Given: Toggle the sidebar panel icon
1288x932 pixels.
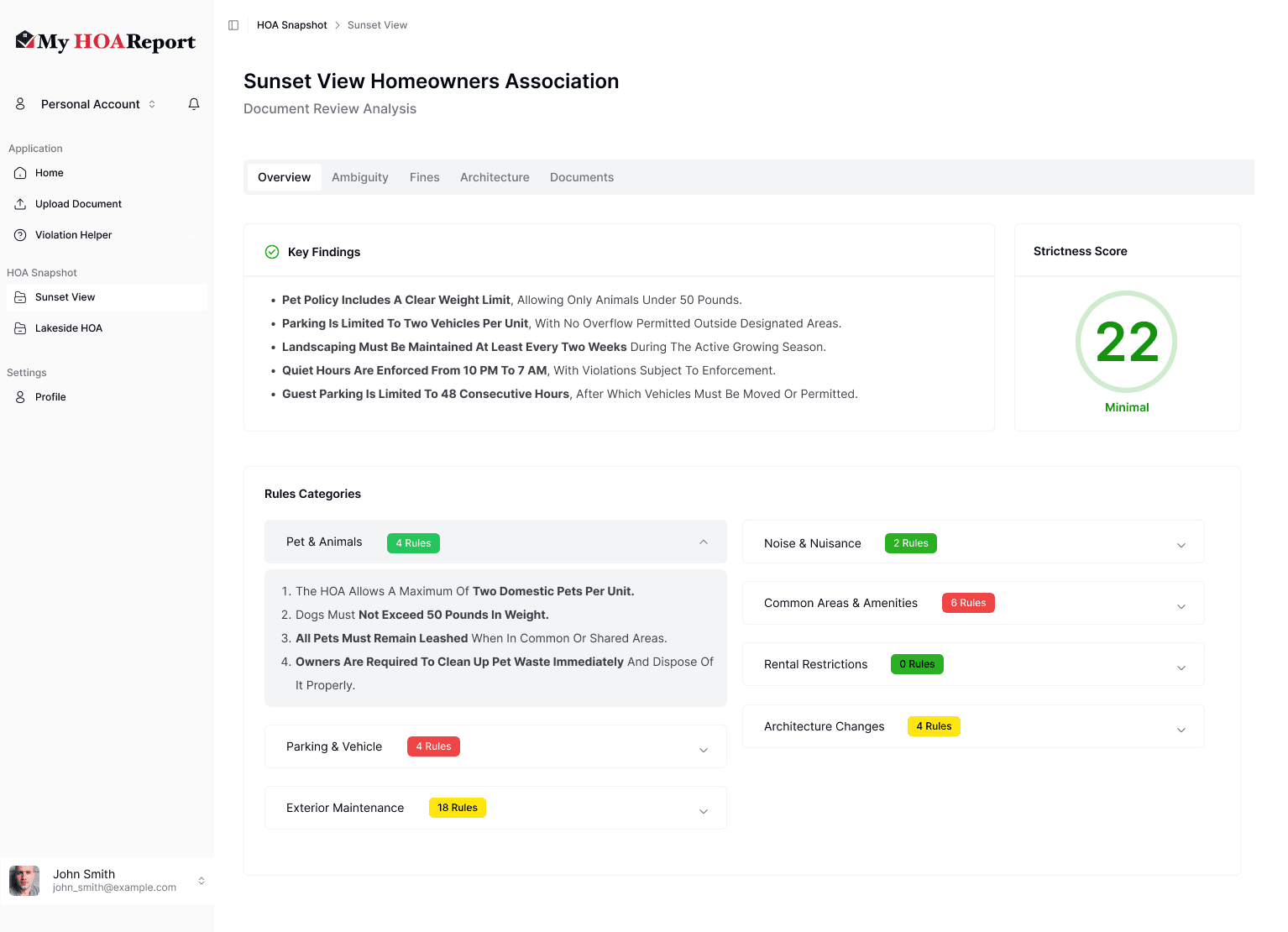Looking at the screenshot, I should (x=233, y=25).
